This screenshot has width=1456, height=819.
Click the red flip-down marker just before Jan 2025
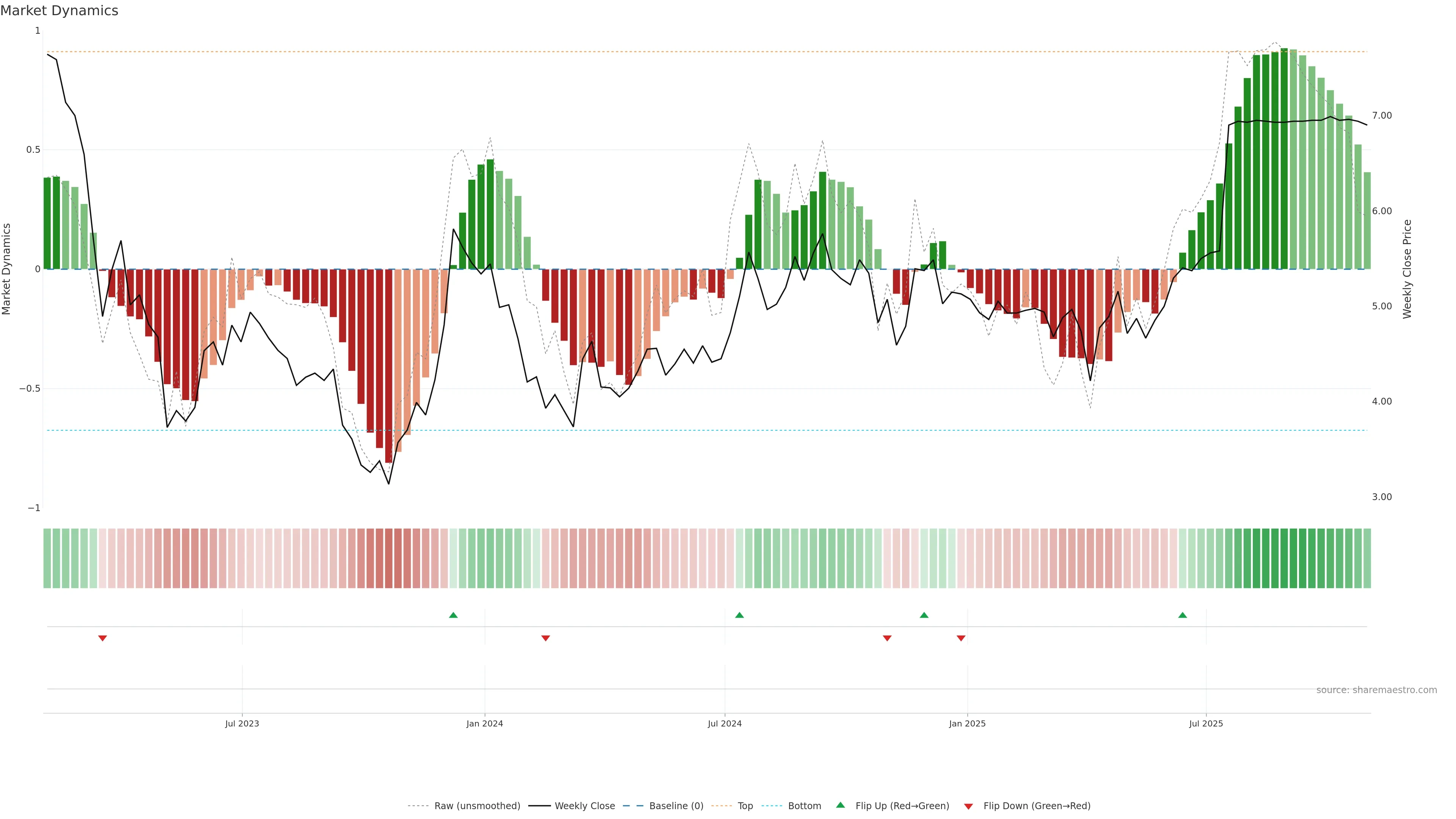pos(961,638)
